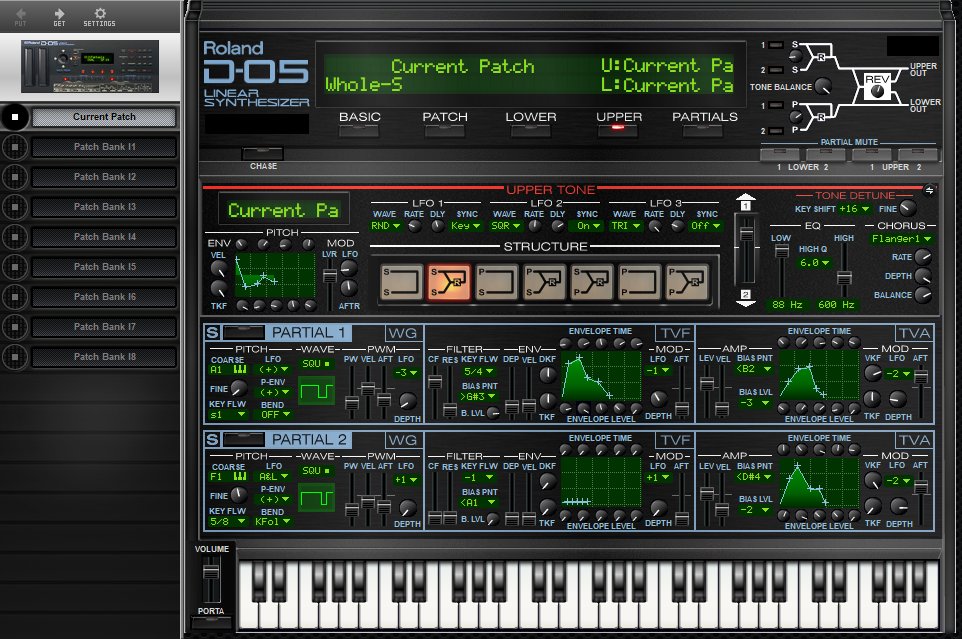Viewport: 962px width, 639px height.
Task: Select the highlighted S-S ring modulator structure
Action: (x=449, y=281)
